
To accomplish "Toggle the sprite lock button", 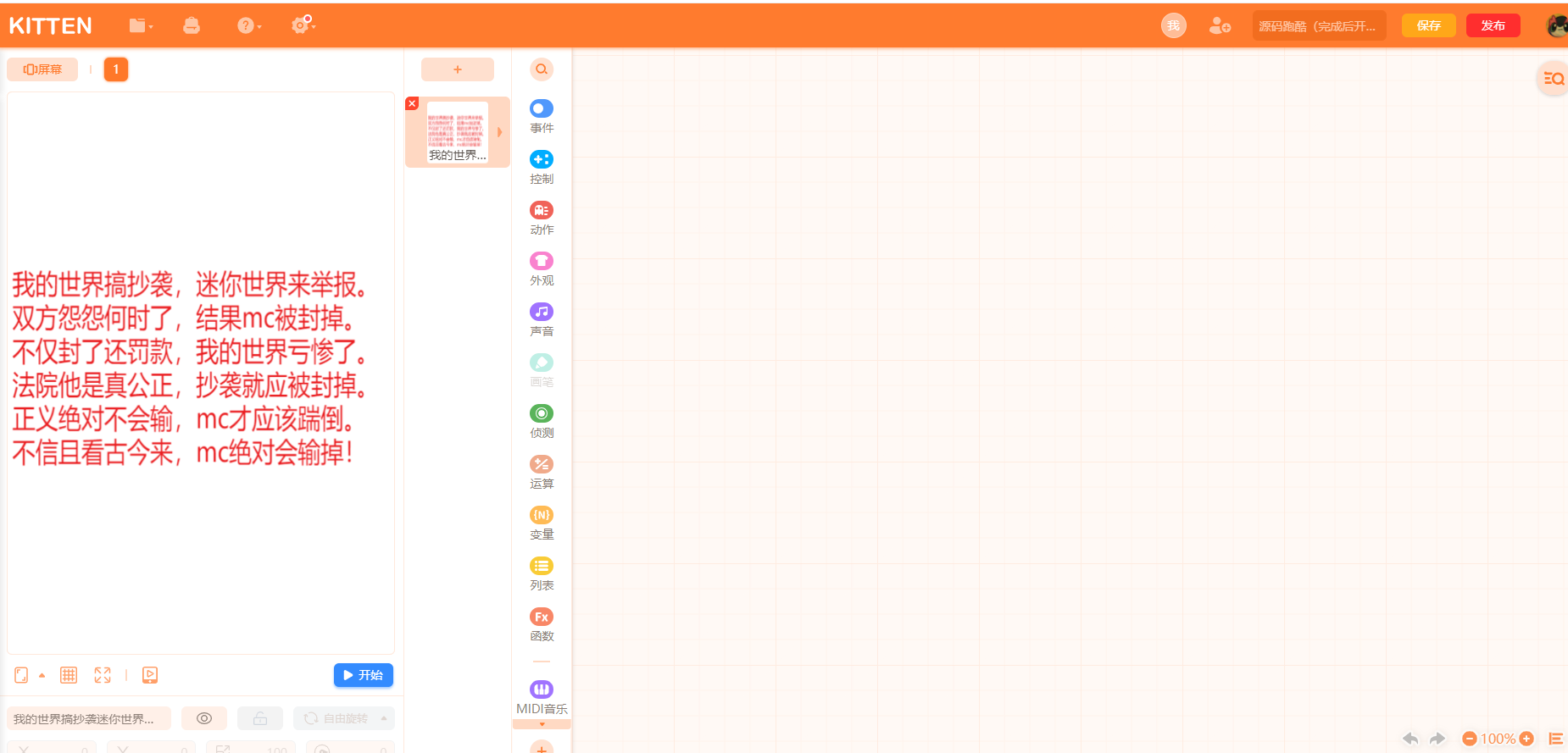I will (260, 718).
